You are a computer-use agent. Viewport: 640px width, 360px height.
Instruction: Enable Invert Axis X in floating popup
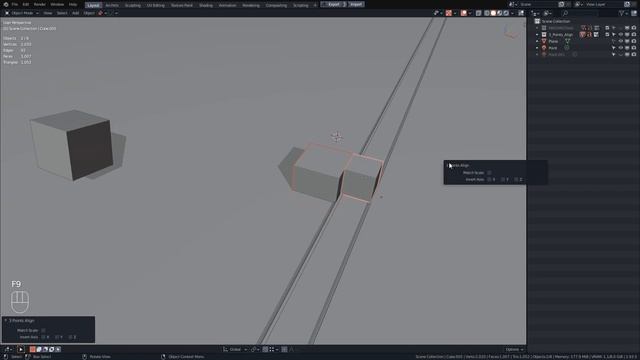click(x=489, y=179)
